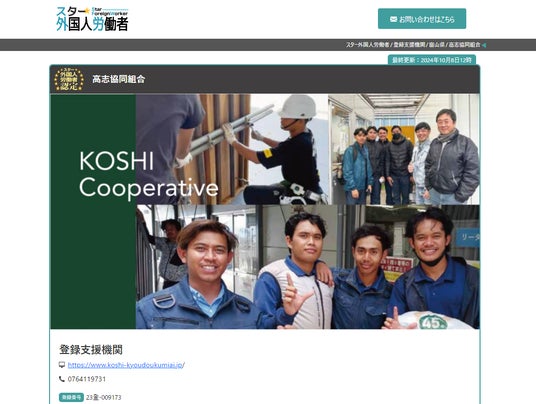Click the construction worker with helmet photo
The width and height of the screenshot is (536, 404).
pos(232,149)
